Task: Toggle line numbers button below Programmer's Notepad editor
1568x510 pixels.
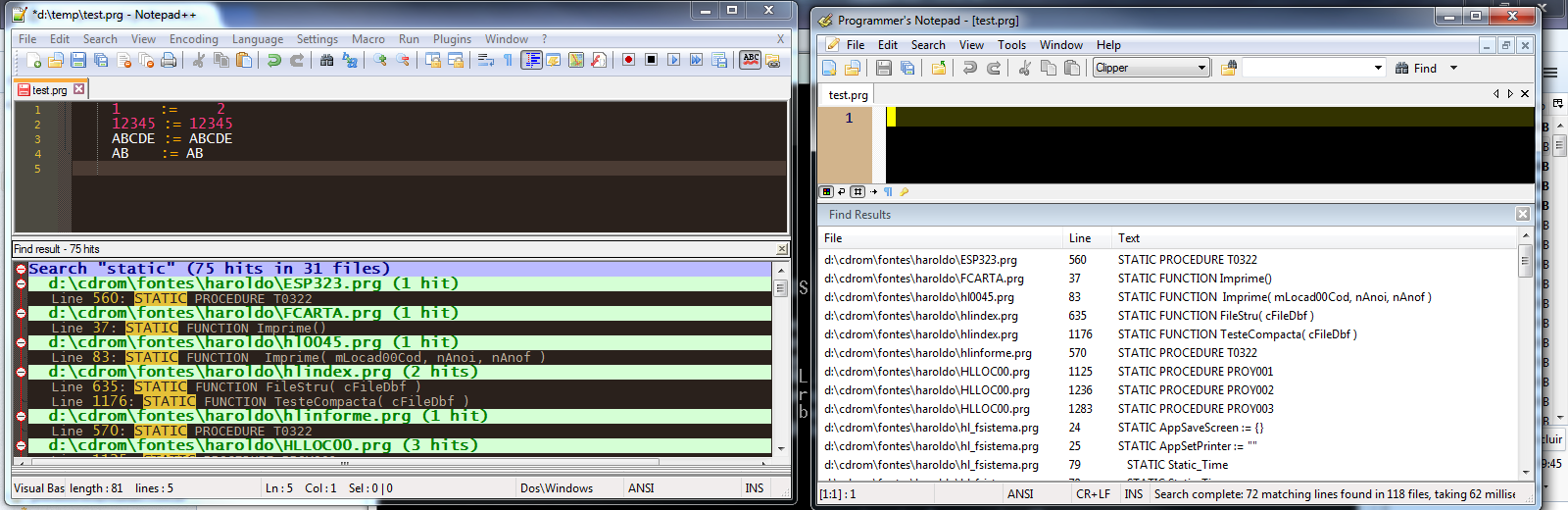Action: pyautogui.click(x=857, y=192)
